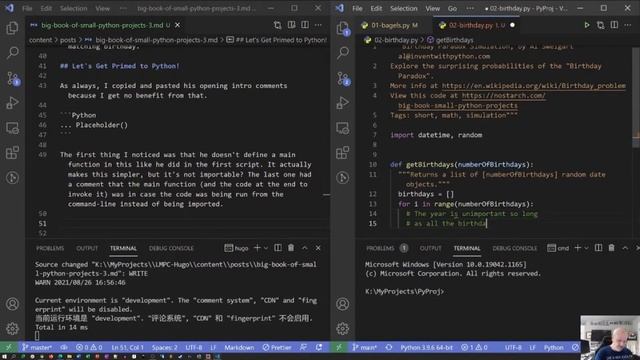Change Spaces: 2 indentation setting
This screenshot has height=360, width=640.
tap(164, 347)
